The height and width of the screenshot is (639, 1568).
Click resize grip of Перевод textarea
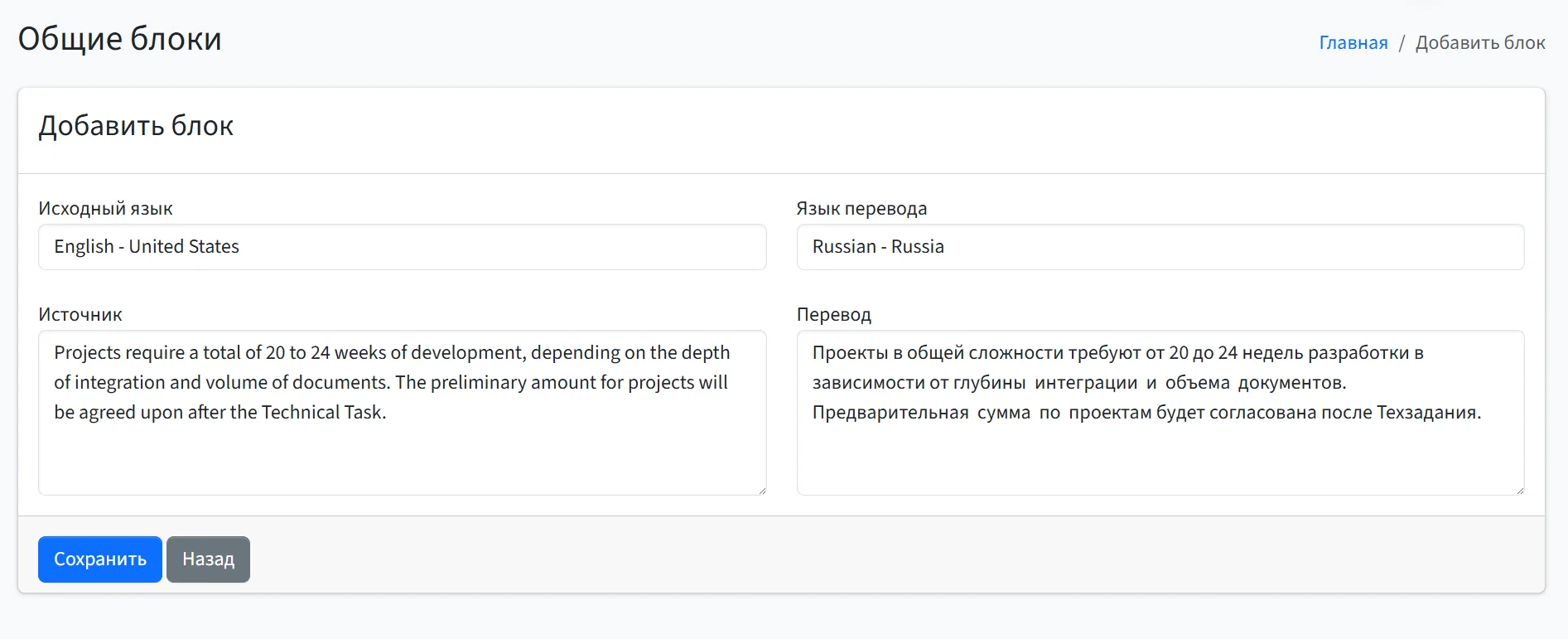[x=1519, y=490]
